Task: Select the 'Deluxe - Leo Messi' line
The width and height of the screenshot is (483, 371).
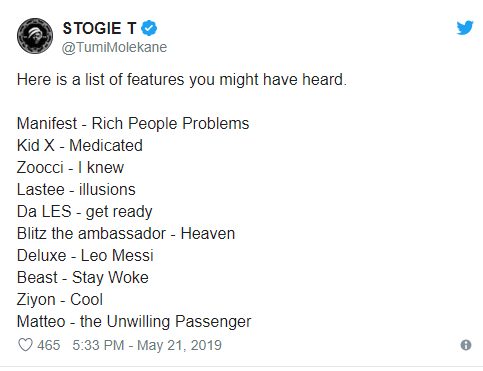Action: [x=85, y=255]
